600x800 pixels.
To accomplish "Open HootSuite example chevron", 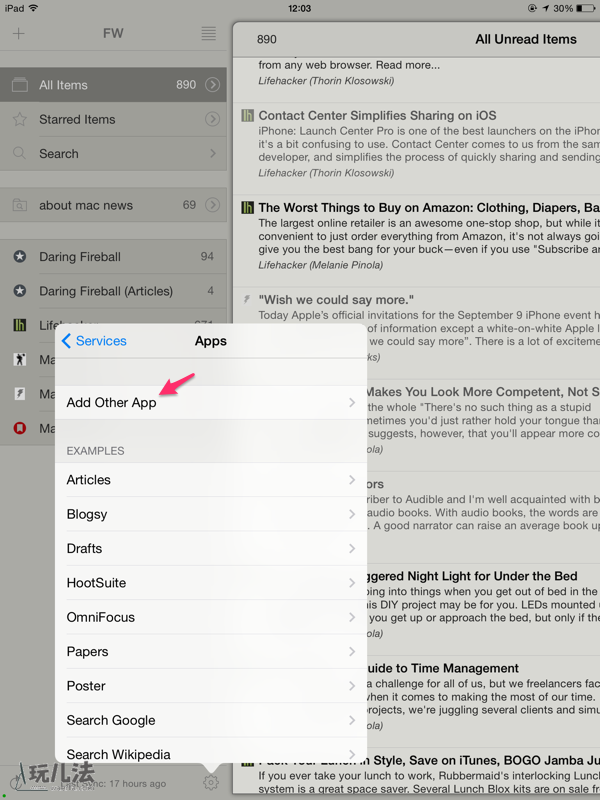I will point(352,583).
